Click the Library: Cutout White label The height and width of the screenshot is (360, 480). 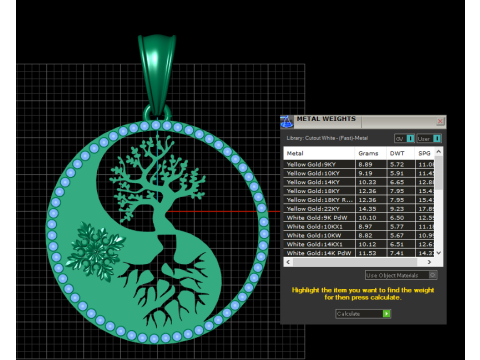(x=327, y=138)
